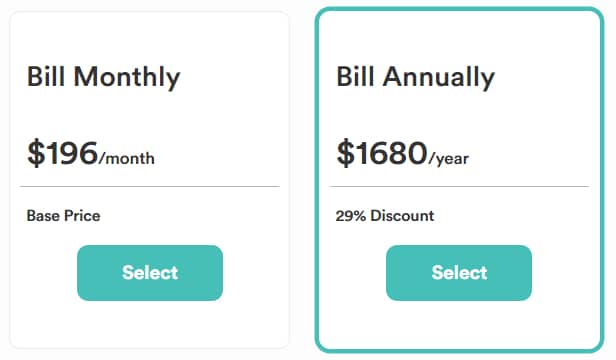The image size is (616, 360).
Task: Click Select button under Bill Monthly
Action: pos(150,273)
